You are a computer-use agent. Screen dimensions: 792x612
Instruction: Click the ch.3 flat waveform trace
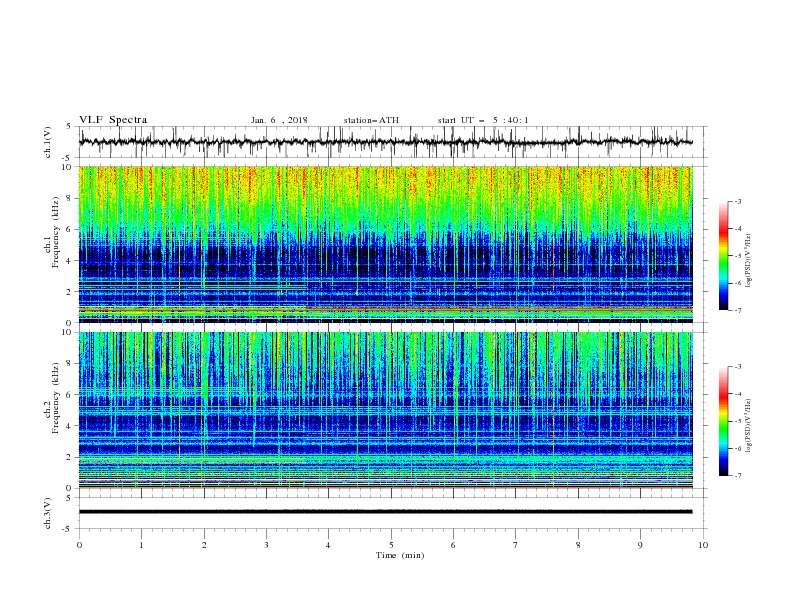385,512
